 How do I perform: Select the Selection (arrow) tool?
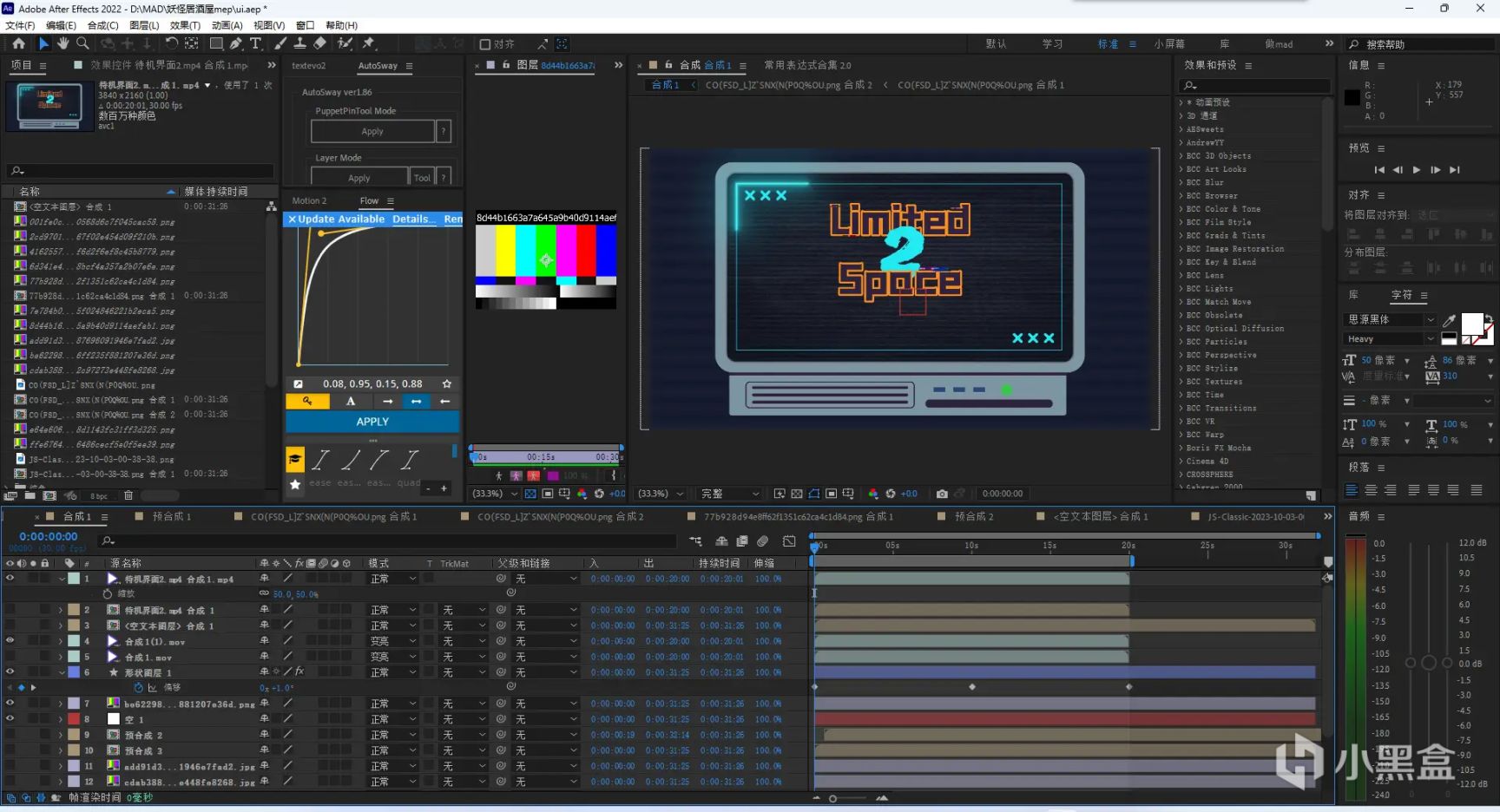[43, 43]
